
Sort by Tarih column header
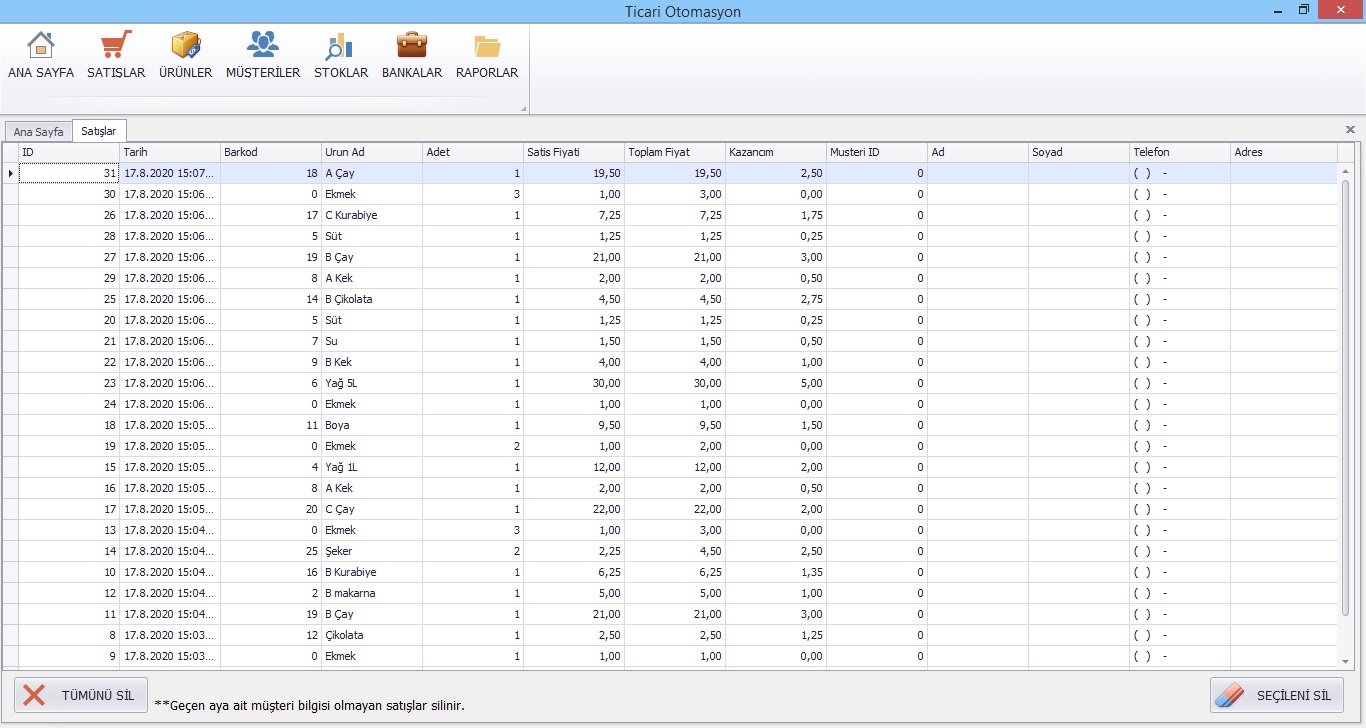point(169,152)
